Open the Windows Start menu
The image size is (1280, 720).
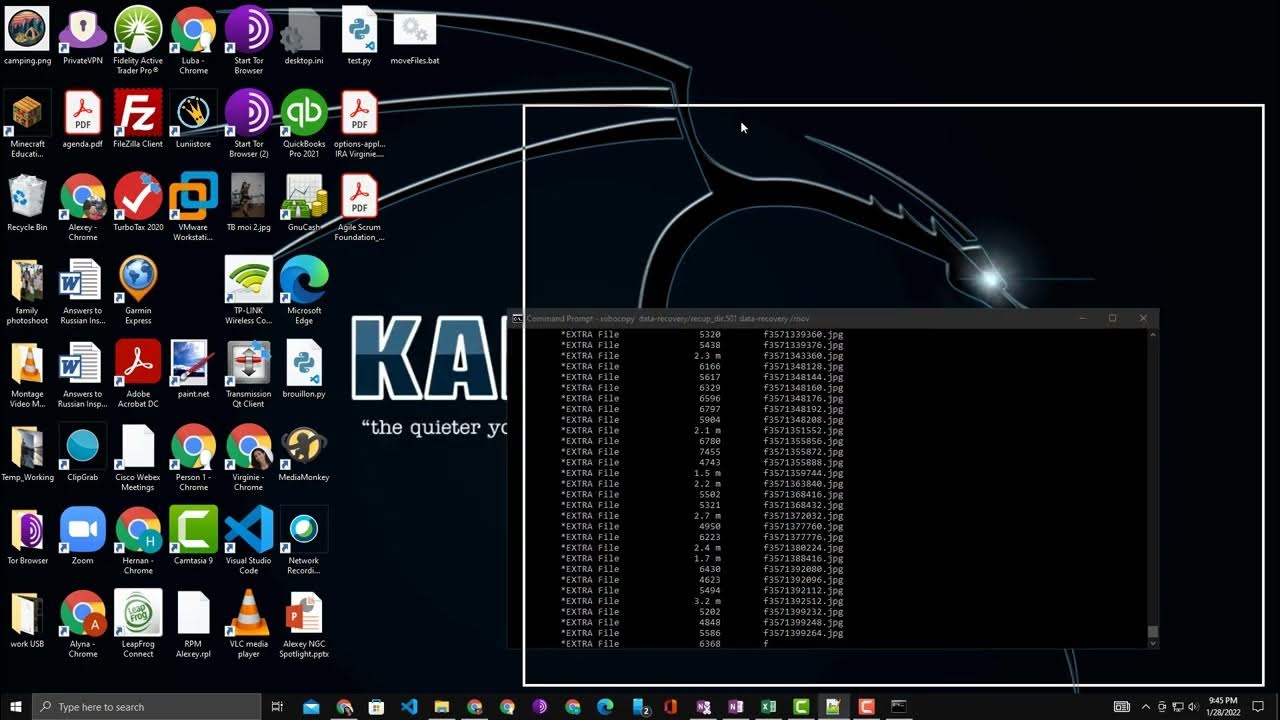coord(16,706)
